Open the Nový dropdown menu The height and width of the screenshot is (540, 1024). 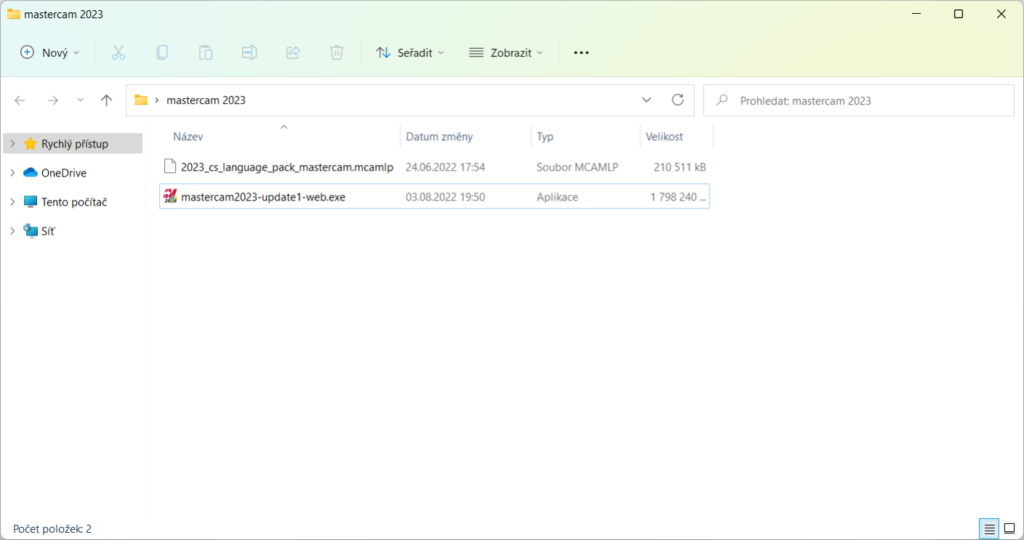pos(50,52)
